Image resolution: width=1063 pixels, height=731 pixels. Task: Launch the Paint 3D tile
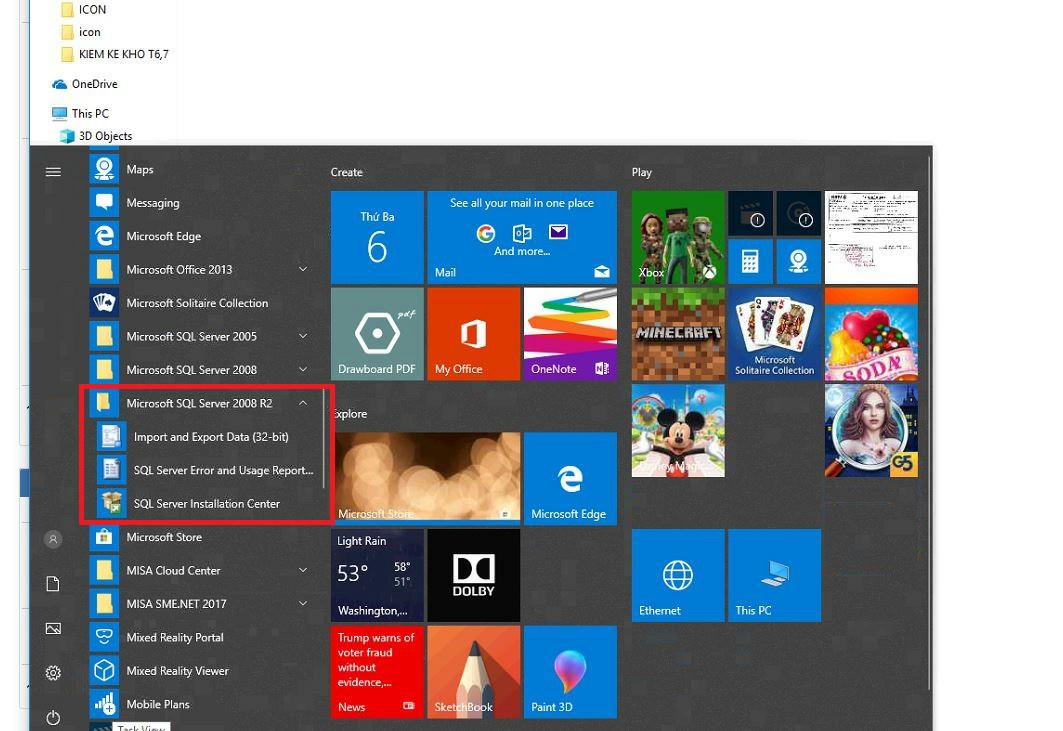coord(570,672)
